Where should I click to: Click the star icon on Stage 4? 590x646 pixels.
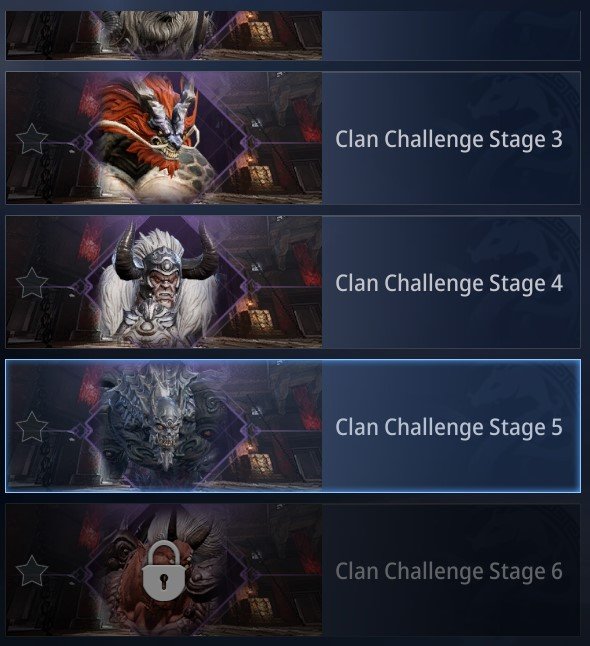click(32, 283)
